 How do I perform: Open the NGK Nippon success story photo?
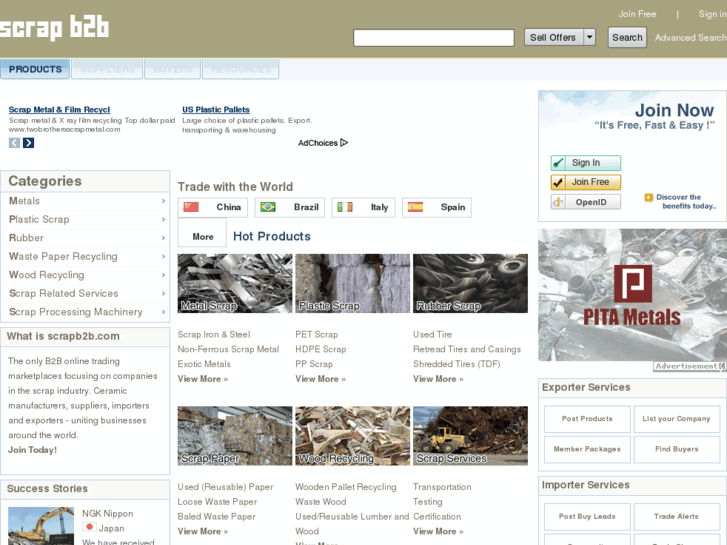coord(41,526)
